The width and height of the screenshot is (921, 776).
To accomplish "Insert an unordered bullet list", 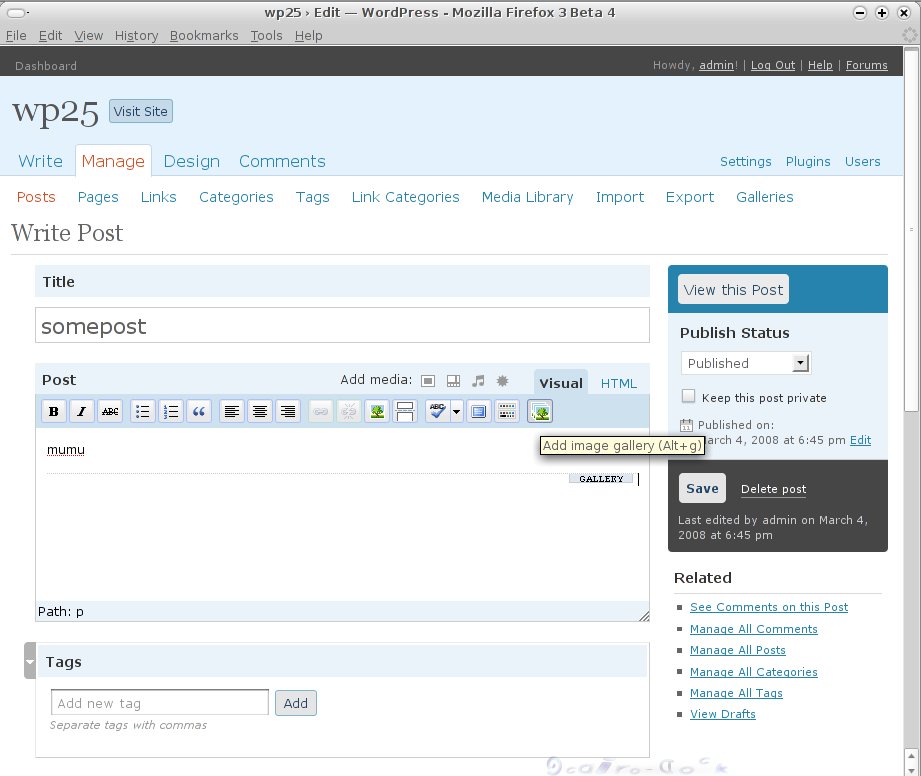I will pyautogui.click(x=143, y=411).
